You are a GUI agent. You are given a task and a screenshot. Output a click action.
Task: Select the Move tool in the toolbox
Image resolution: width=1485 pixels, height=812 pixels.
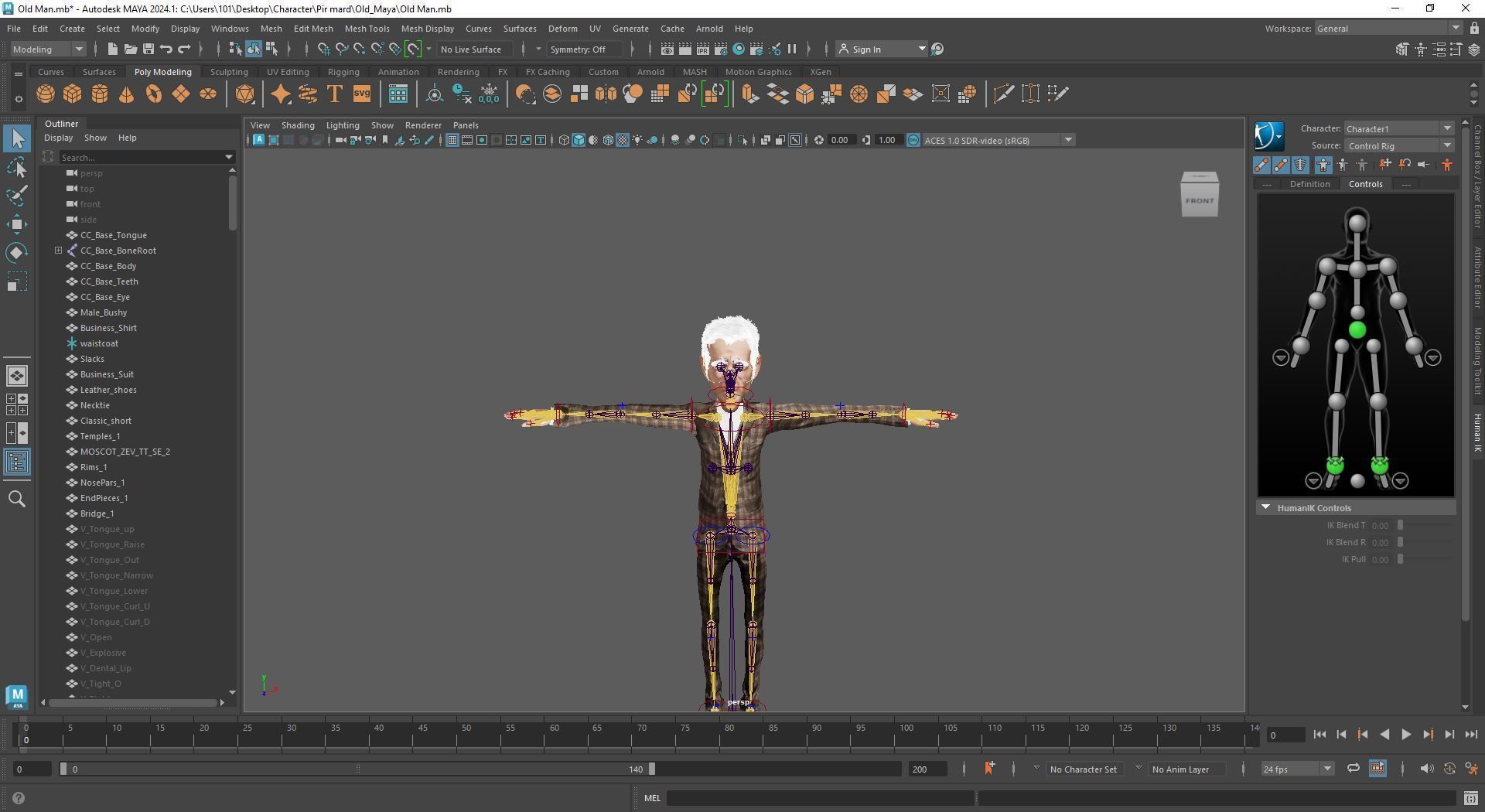coord(17,224)
